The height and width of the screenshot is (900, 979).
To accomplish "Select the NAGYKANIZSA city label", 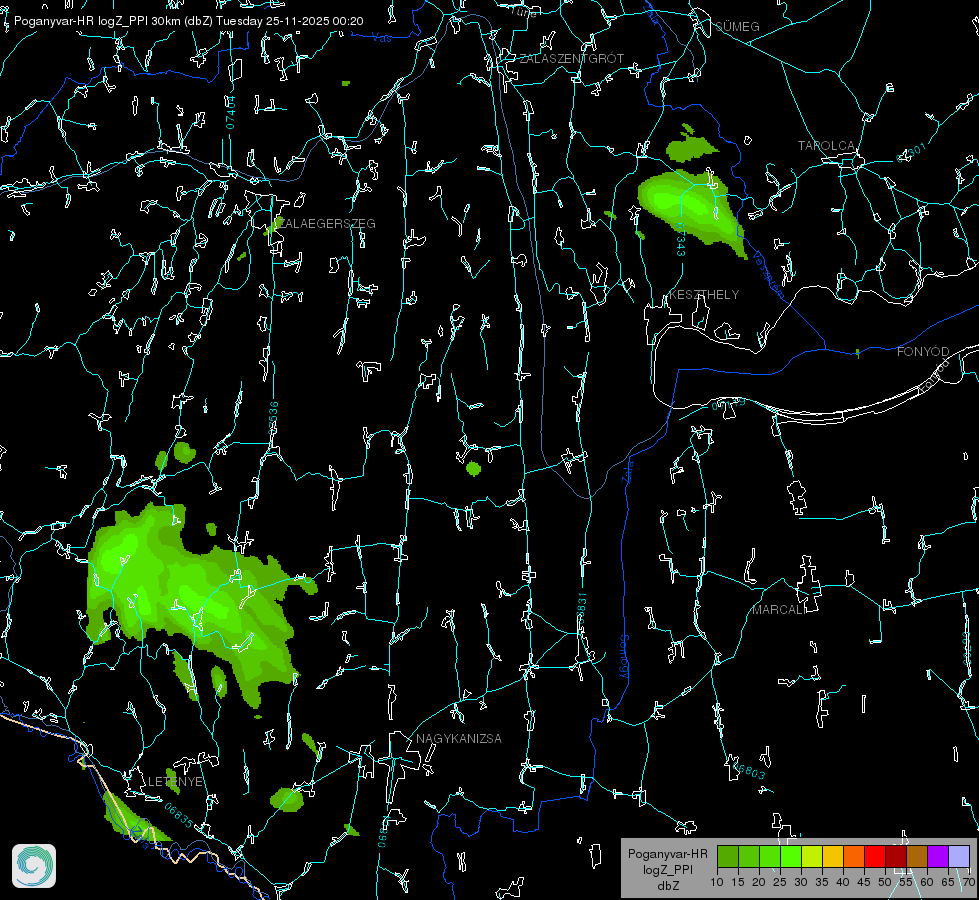I will pyautogui.click(x=459, y=738).
